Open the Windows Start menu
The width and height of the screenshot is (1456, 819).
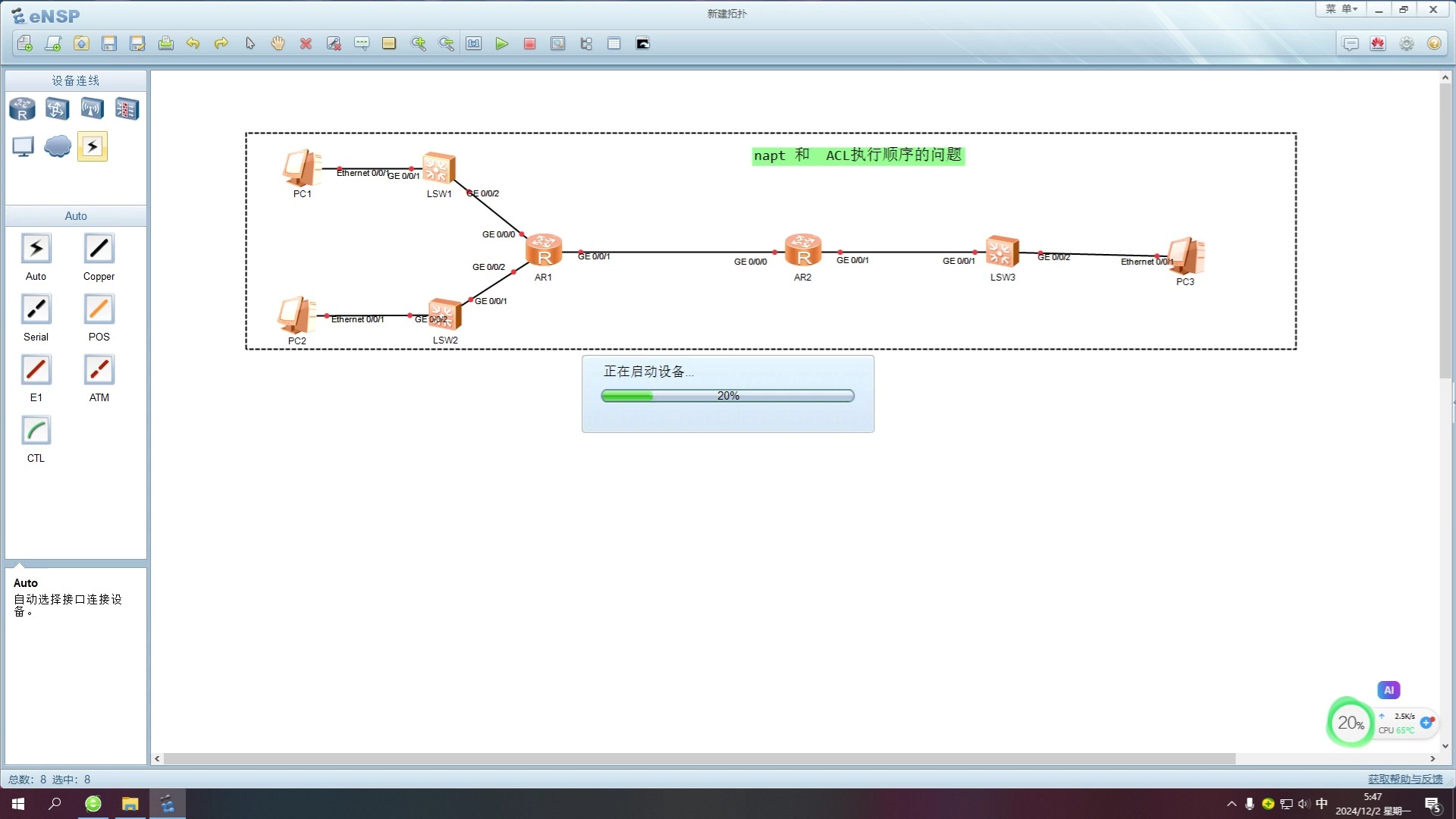coord(18,804)
